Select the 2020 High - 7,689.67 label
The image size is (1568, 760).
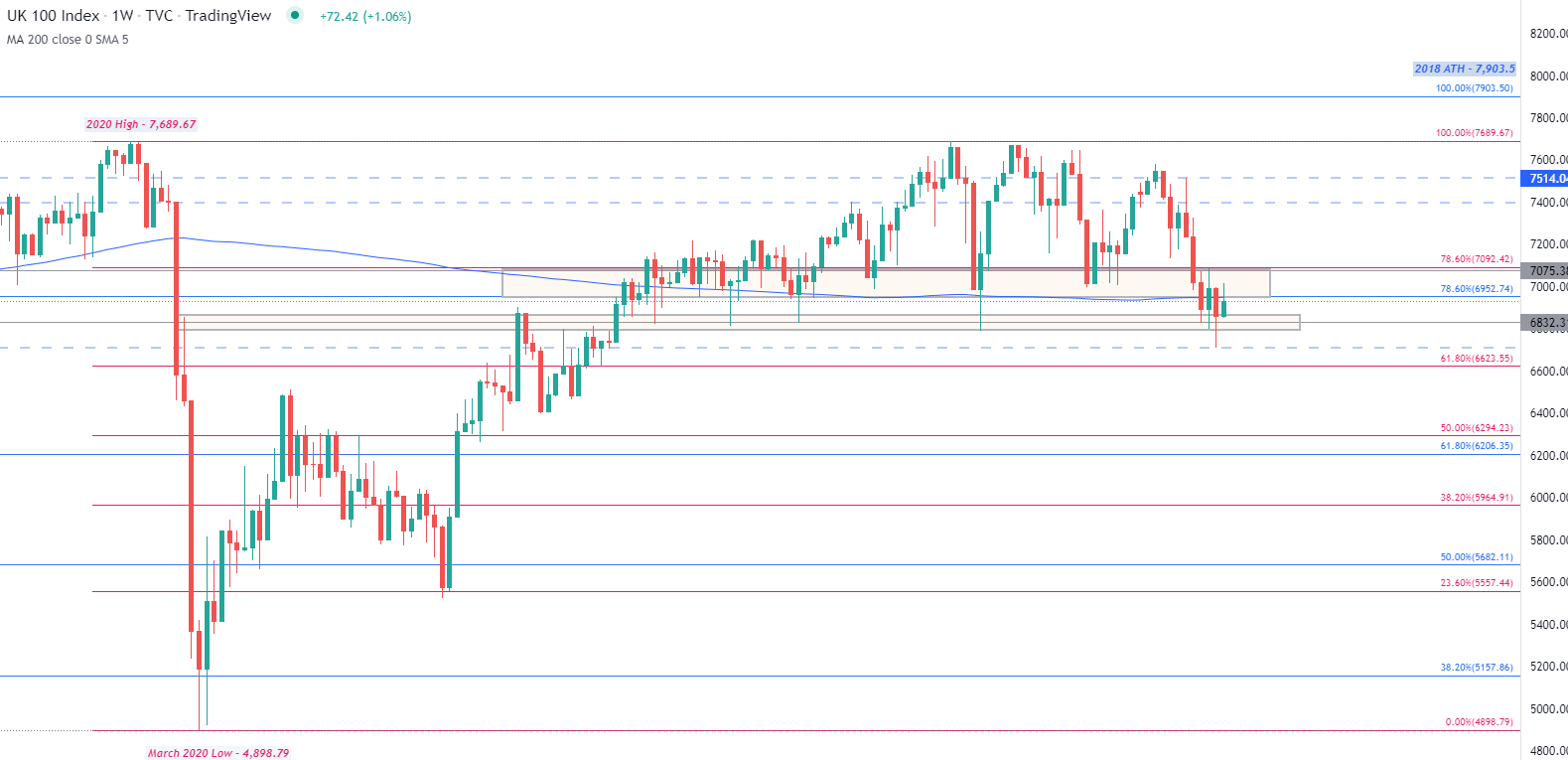pyautogui.click(x=141, y=124)
